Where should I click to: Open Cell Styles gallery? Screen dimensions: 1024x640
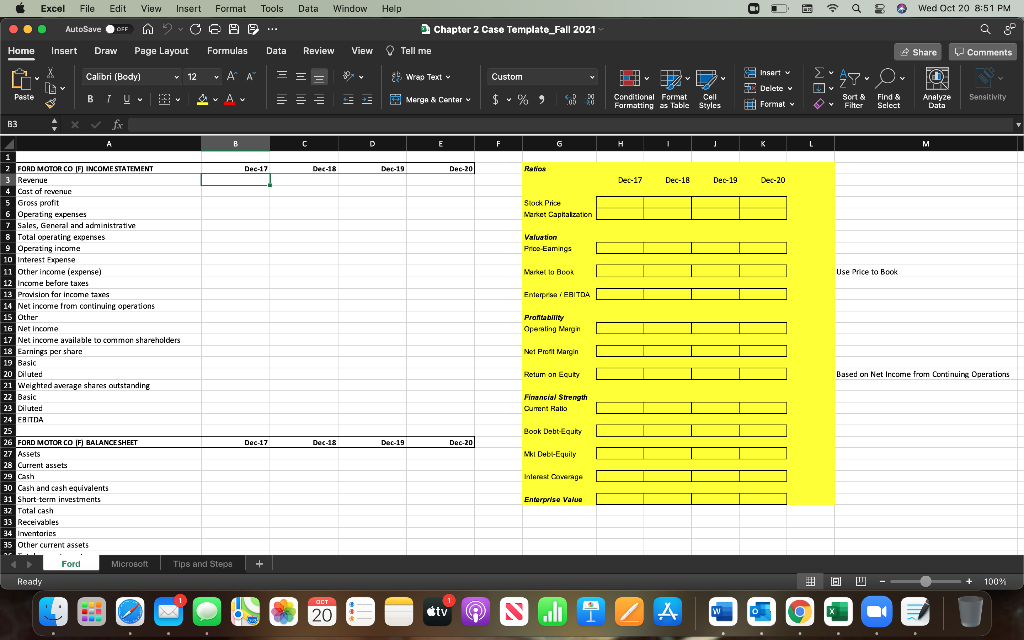(x=709, y=88)
